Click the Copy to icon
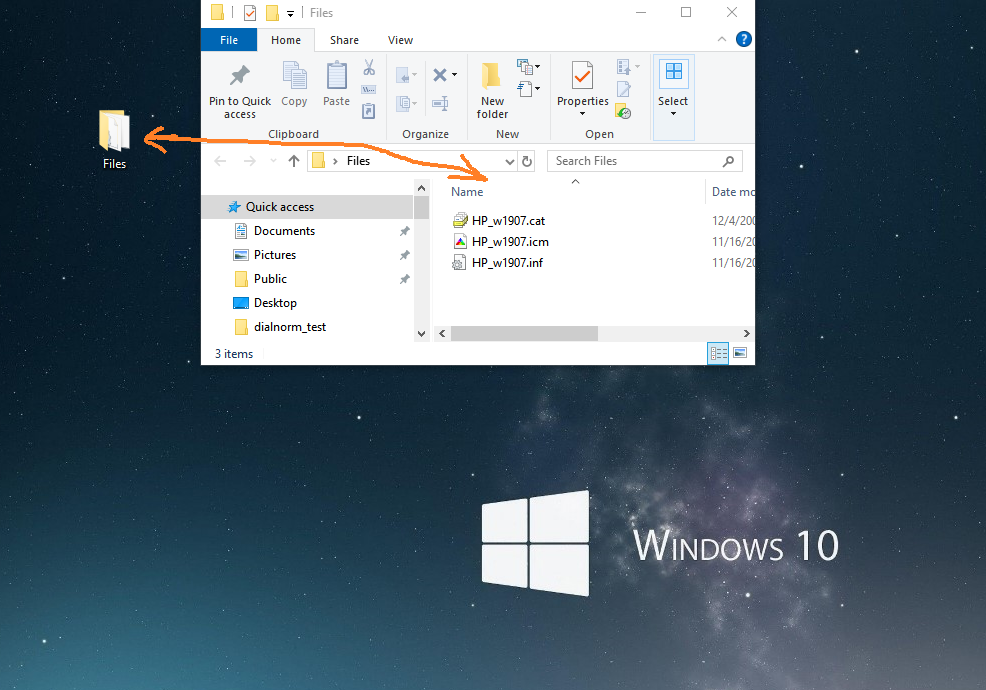Image resolution: width=986 pixels, height=690 pixels. click(403, 103)
